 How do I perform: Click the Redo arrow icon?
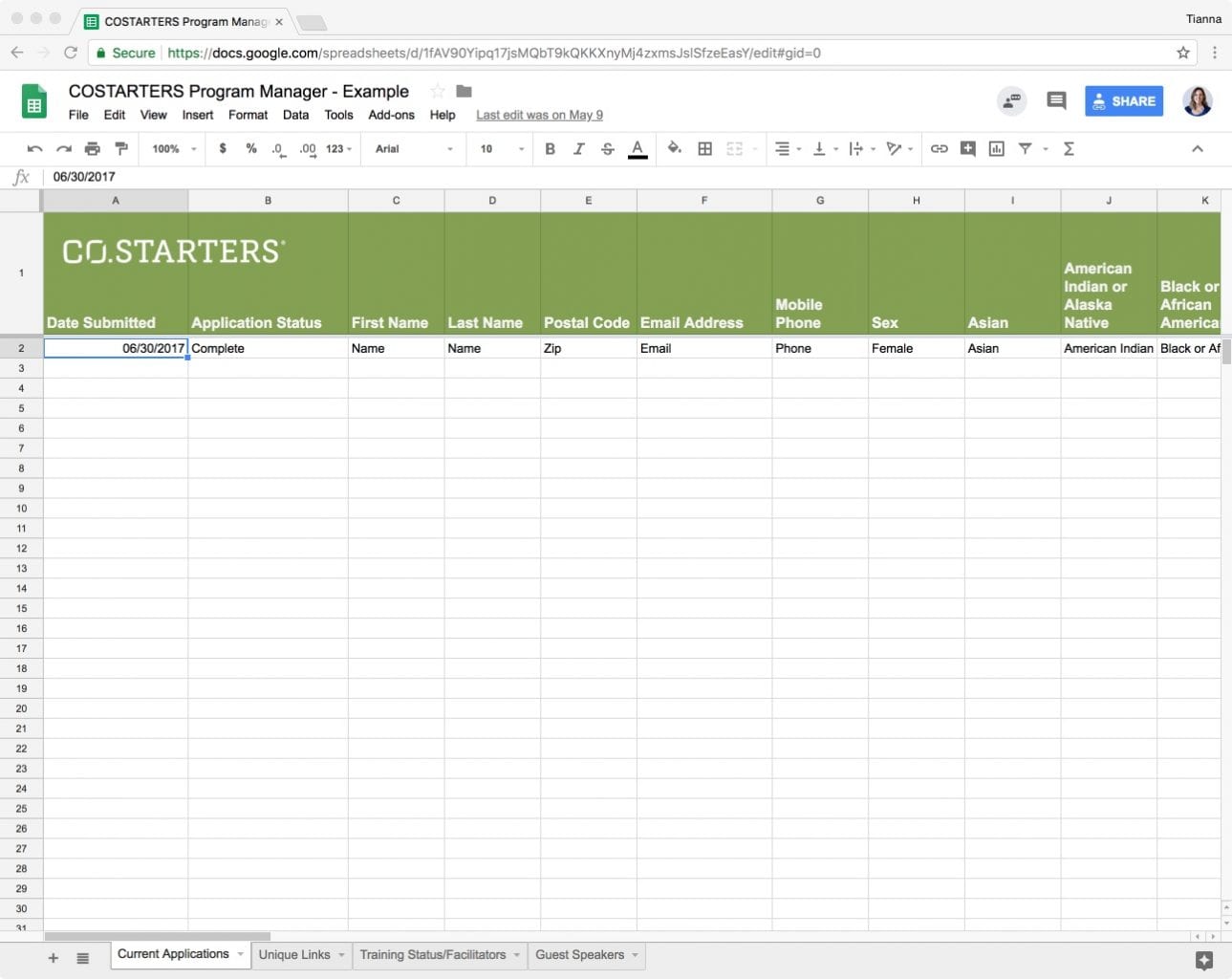[x=64, y=149]
